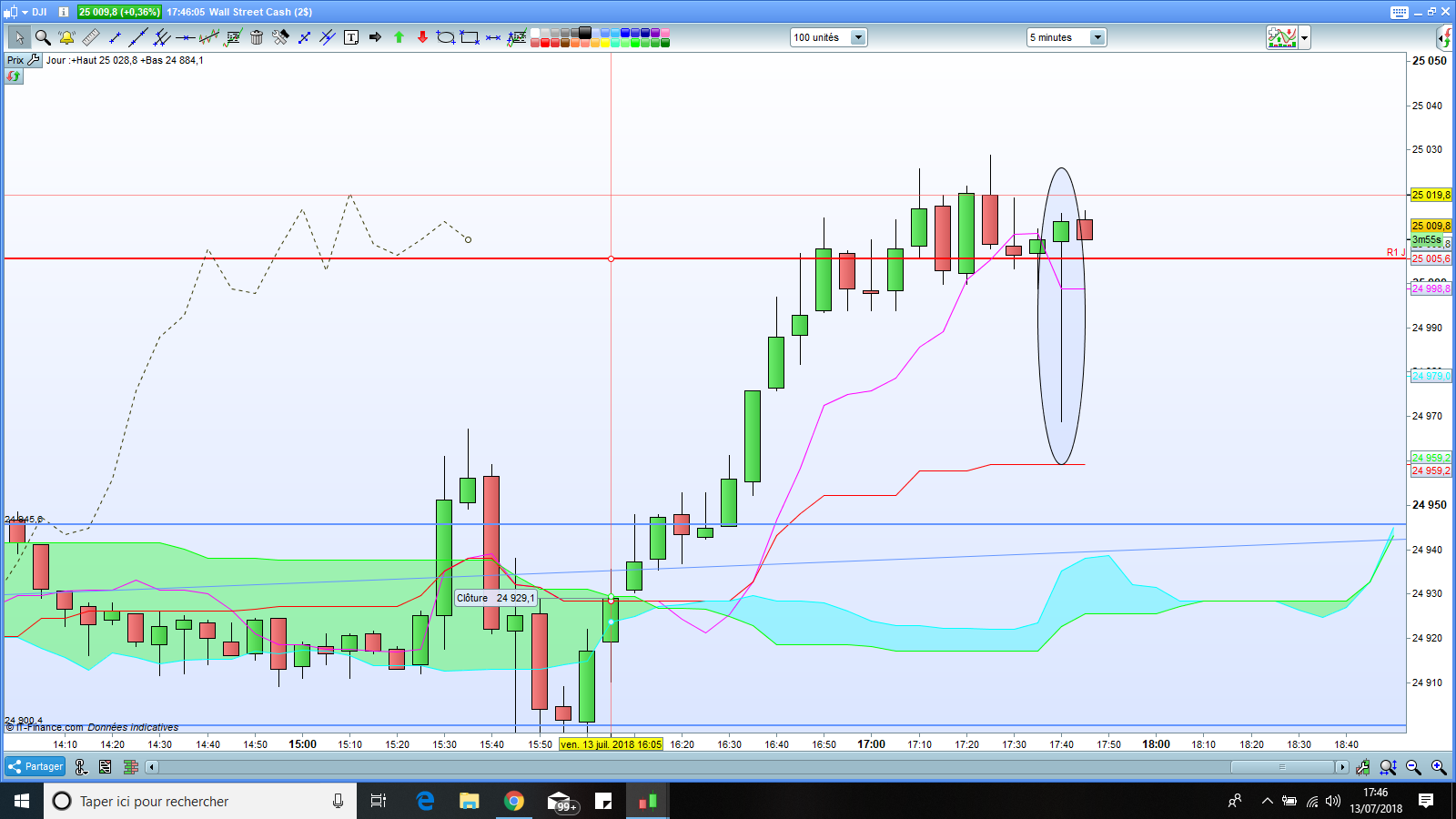Image resolution: width=1456 pixels, height=819 pixels.
Task: Click the horizontal scrollbar left arrow
Action: 152,767
